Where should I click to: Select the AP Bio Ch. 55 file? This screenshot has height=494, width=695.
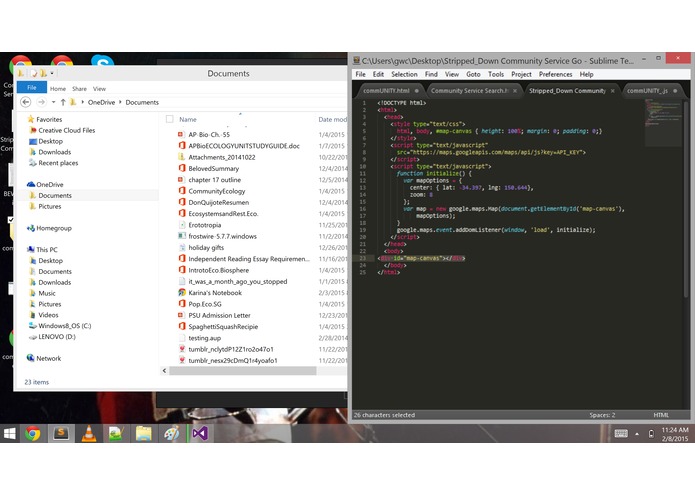coord(209,135)
